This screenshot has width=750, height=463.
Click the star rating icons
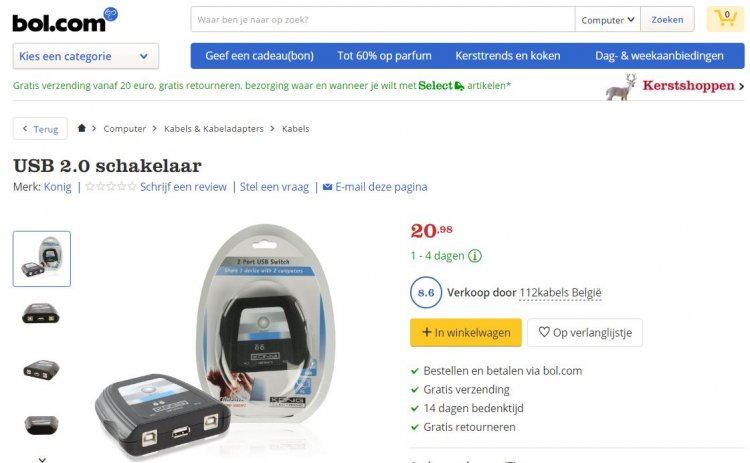pos(110,187)
